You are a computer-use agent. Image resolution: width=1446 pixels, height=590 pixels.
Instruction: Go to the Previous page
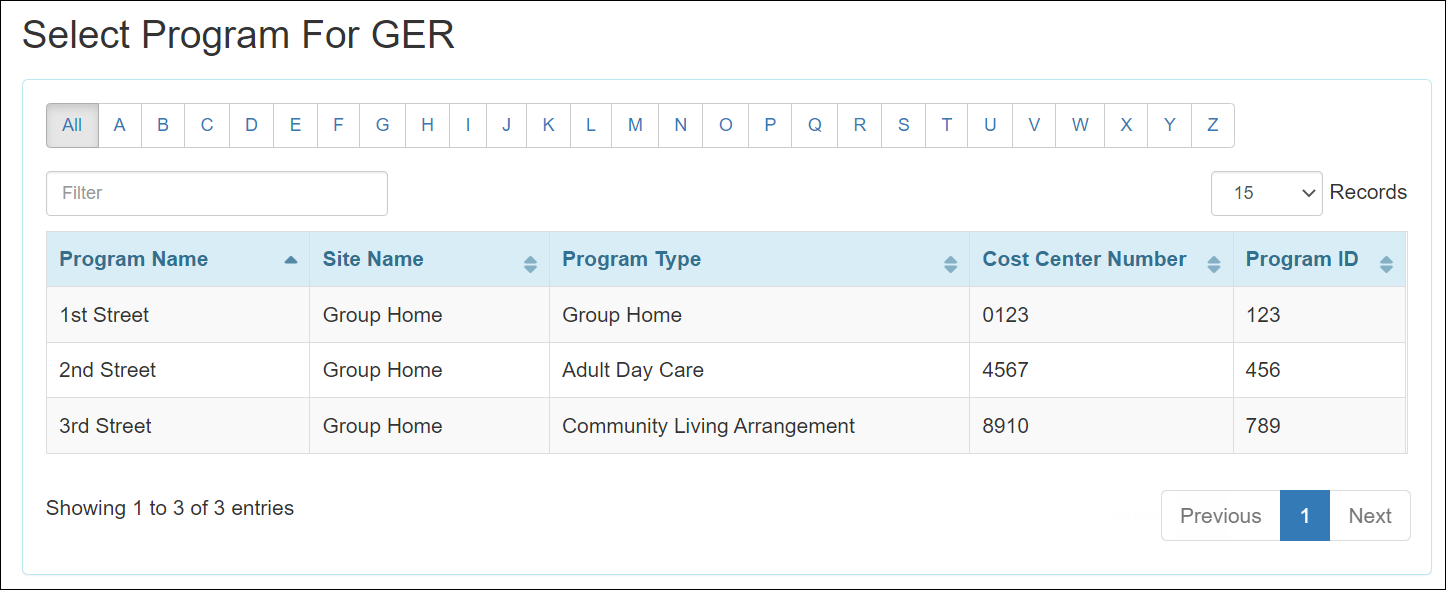1220,516
